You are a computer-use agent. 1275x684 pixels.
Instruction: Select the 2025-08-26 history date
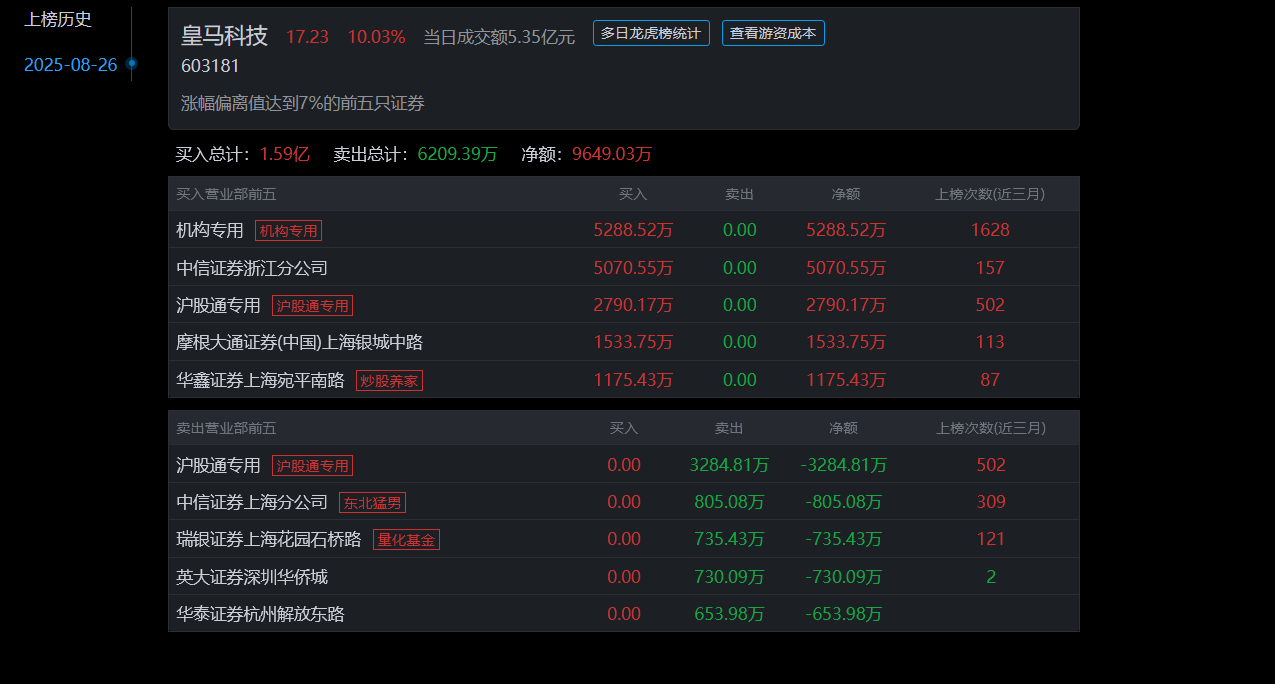coord(70,65)
